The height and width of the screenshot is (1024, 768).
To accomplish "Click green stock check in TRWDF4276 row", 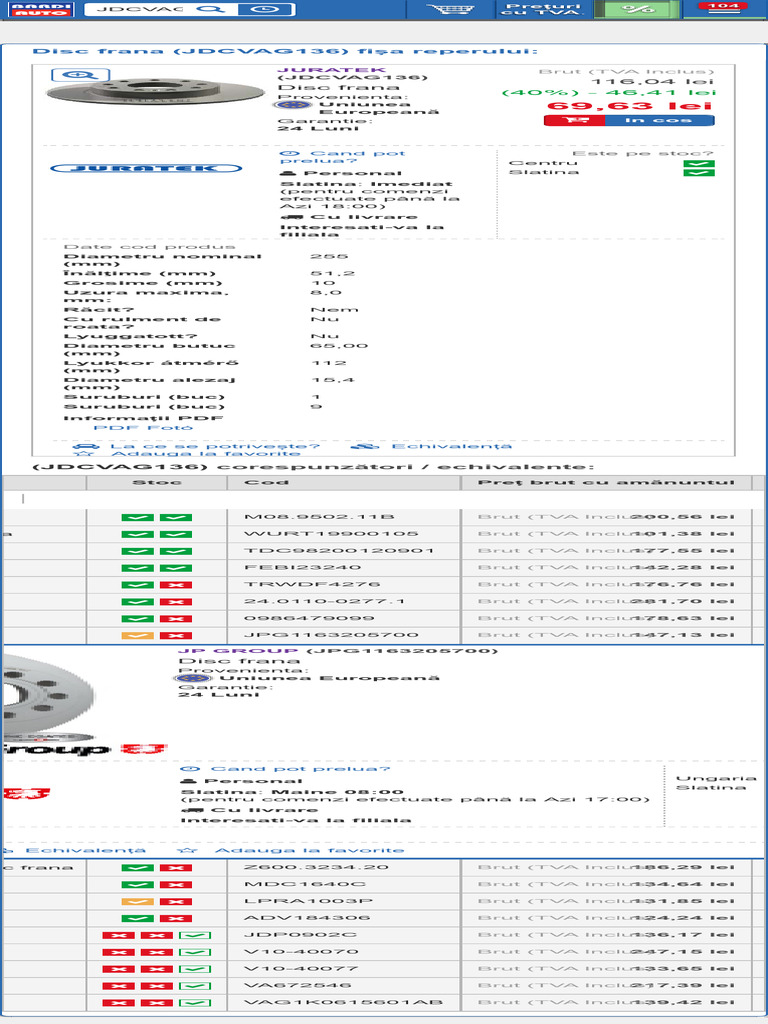I will [x=138, y=584].
